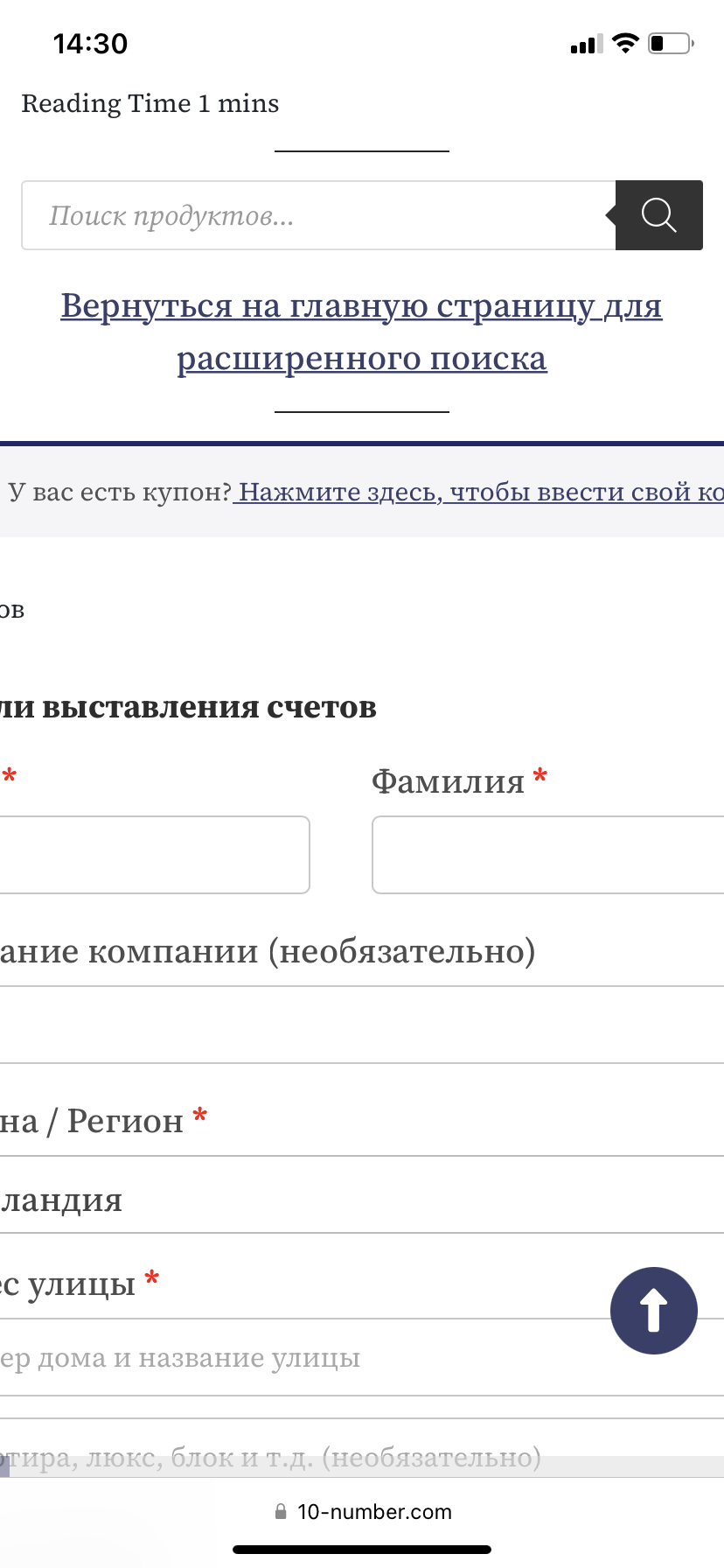Click the "Фамилия" field label
Screen dimensions: 724x1568
click(448, 780)
